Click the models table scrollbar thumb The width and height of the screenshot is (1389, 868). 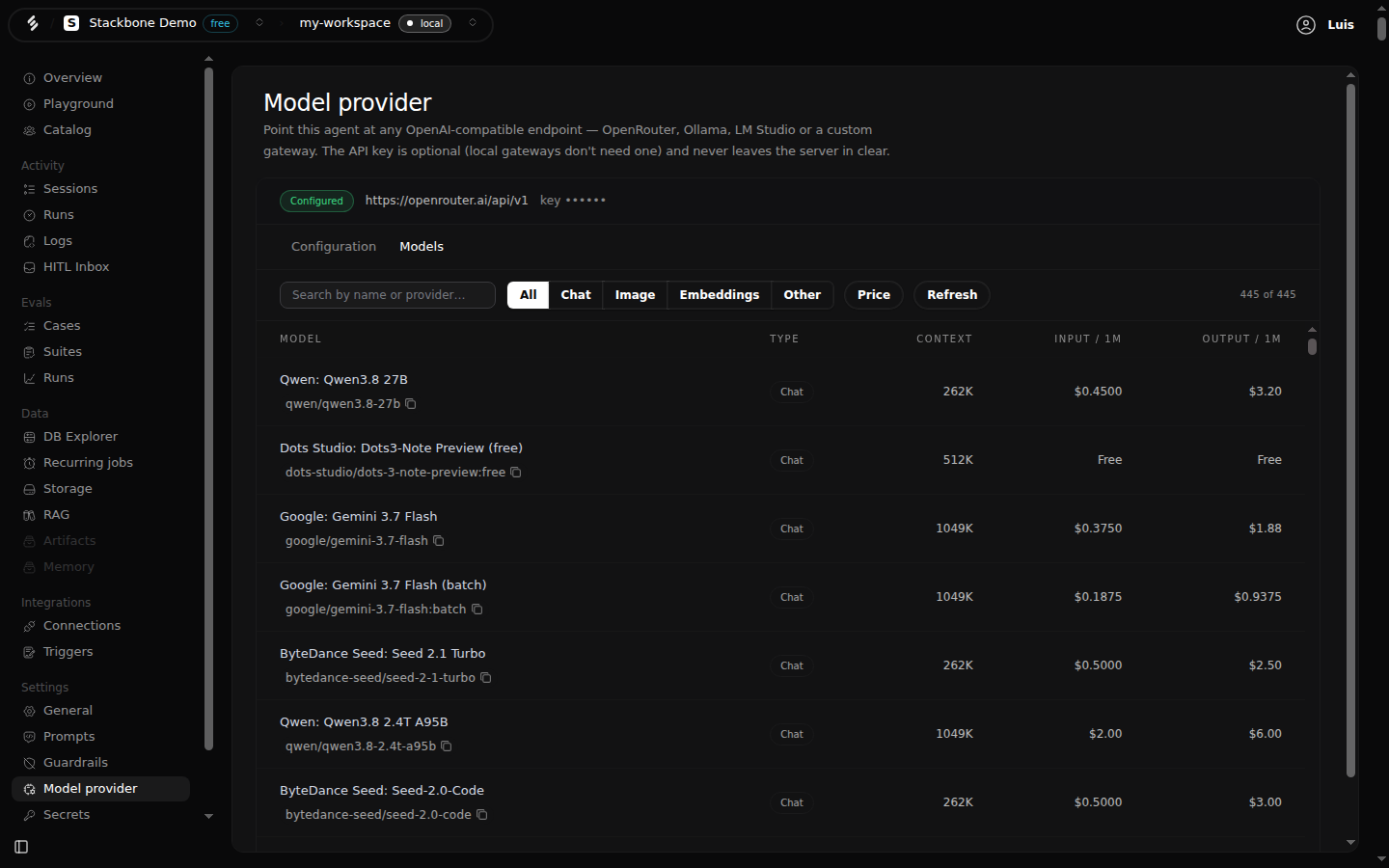(1312, 346)
